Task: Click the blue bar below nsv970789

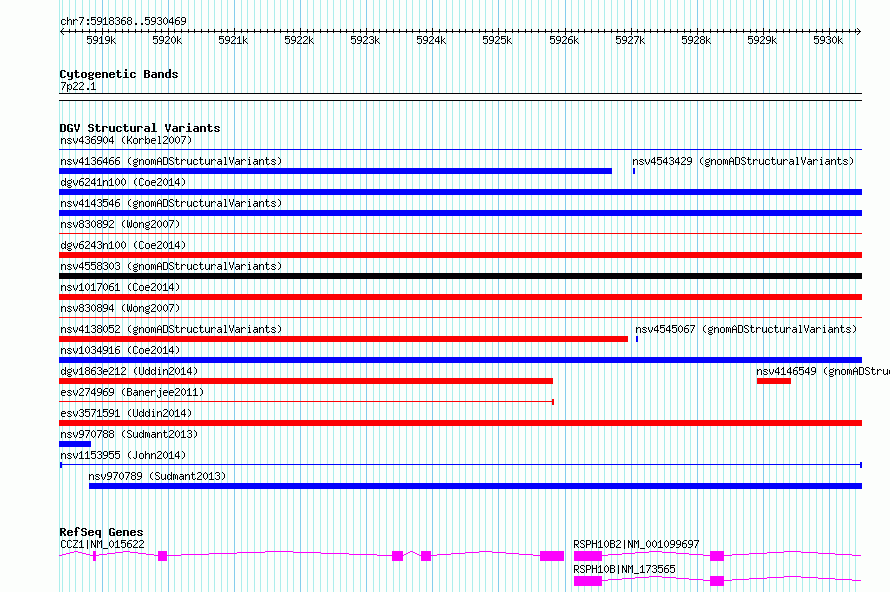Action: (476, 486)
